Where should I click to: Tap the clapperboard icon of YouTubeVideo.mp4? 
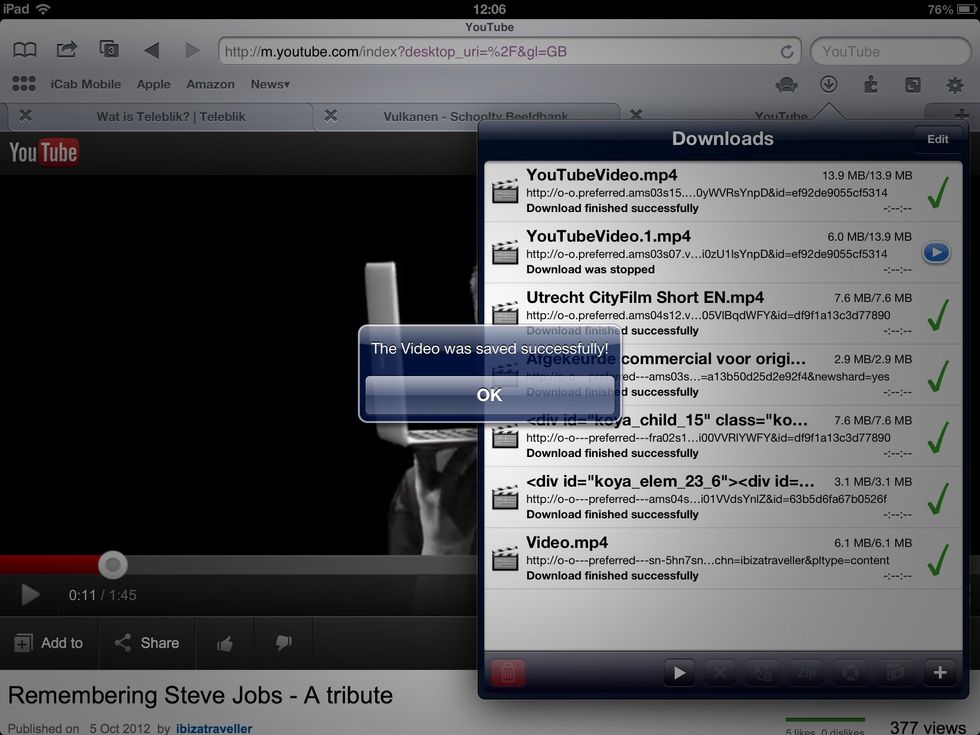point(505,191)
